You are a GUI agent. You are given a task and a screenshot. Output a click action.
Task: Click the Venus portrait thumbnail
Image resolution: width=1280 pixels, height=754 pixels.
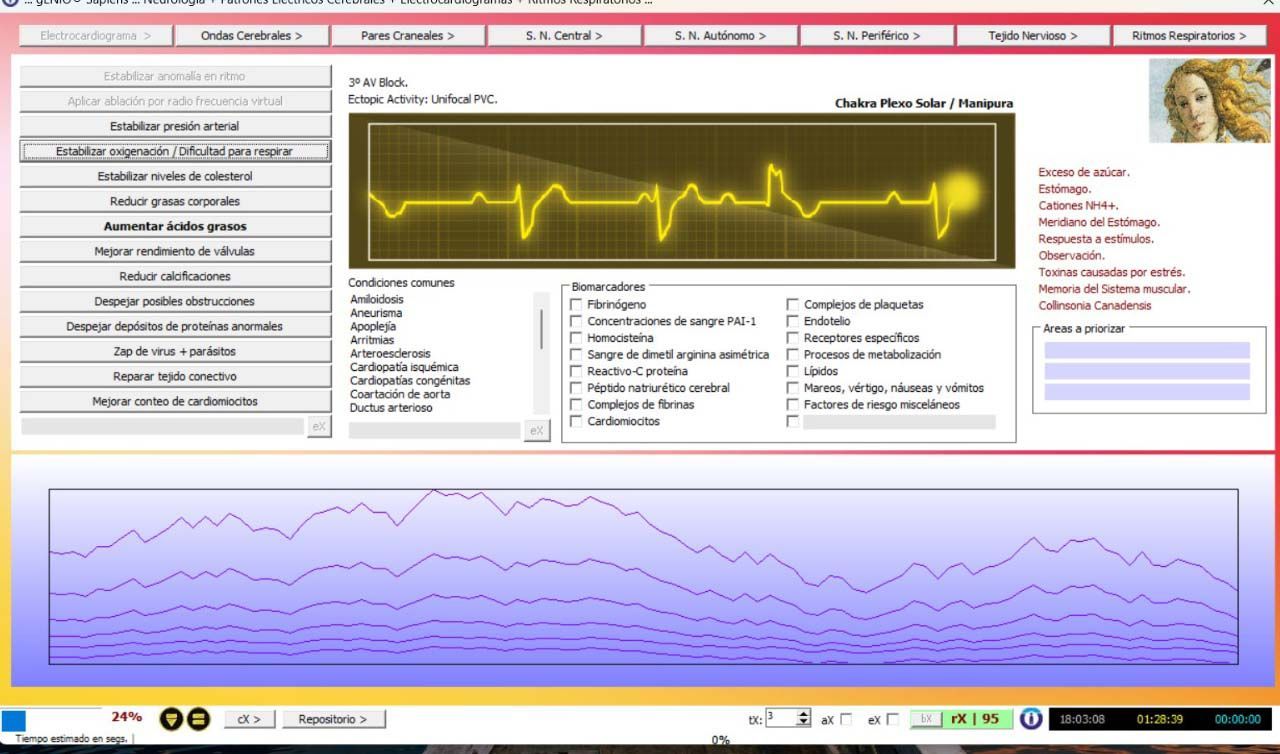[x=1207, y=100]
